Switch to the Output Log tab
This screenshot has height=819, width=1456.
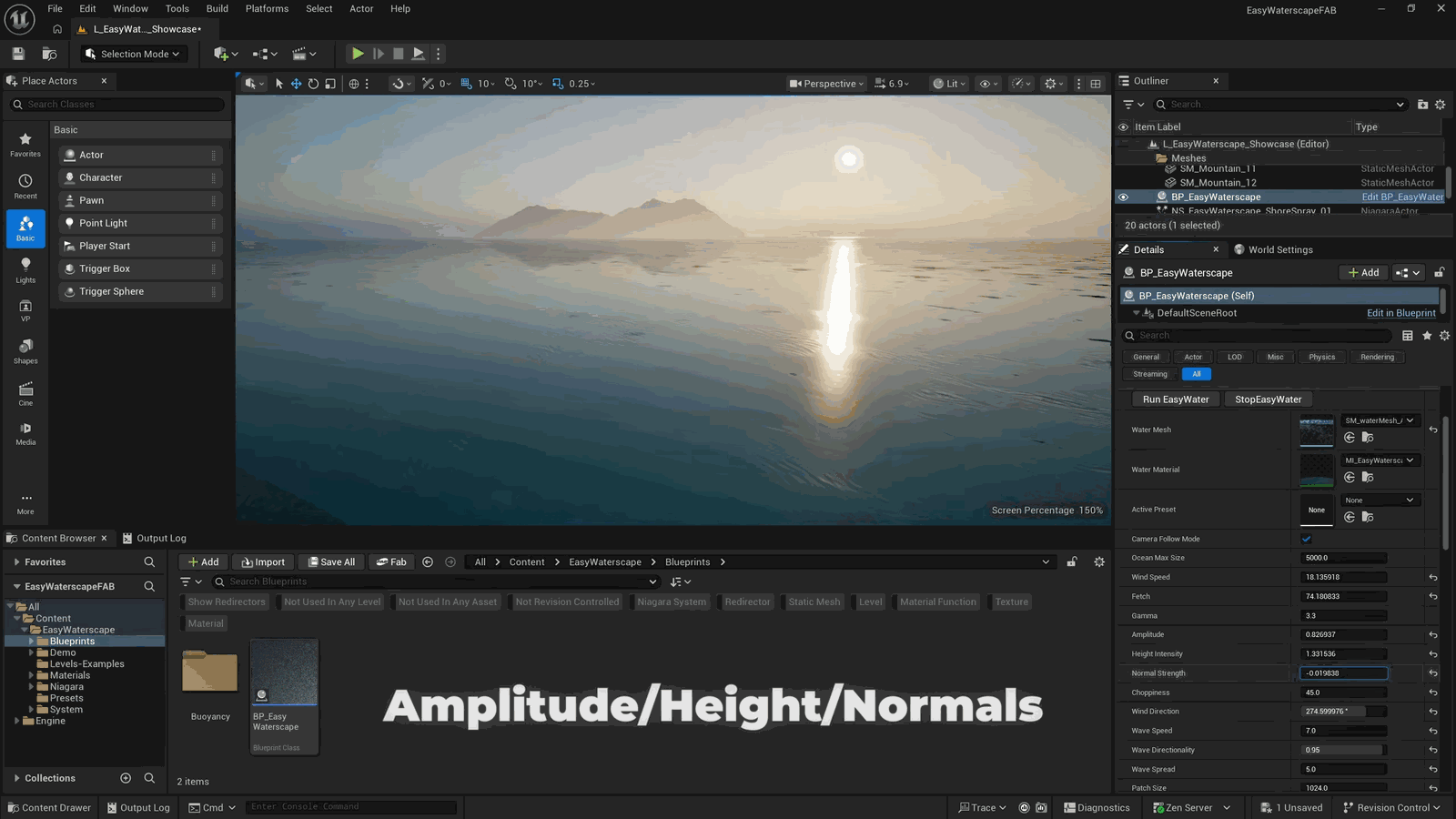(x=155, y=538)
